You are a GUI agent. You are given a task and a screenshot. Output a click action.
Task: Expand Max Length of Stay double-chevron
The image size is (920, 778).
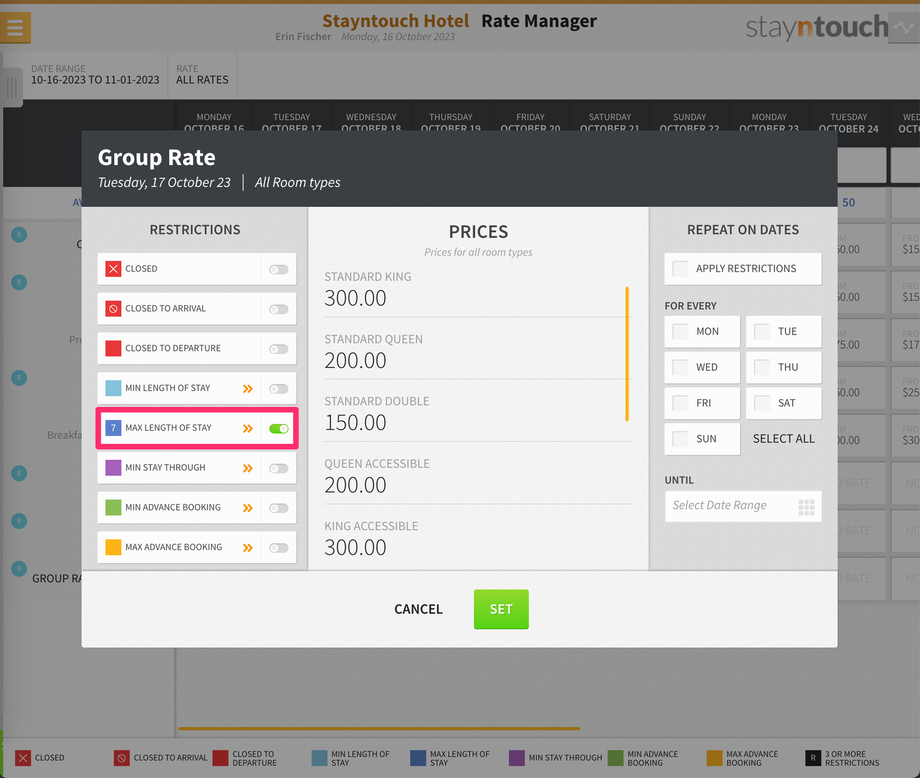248,428
